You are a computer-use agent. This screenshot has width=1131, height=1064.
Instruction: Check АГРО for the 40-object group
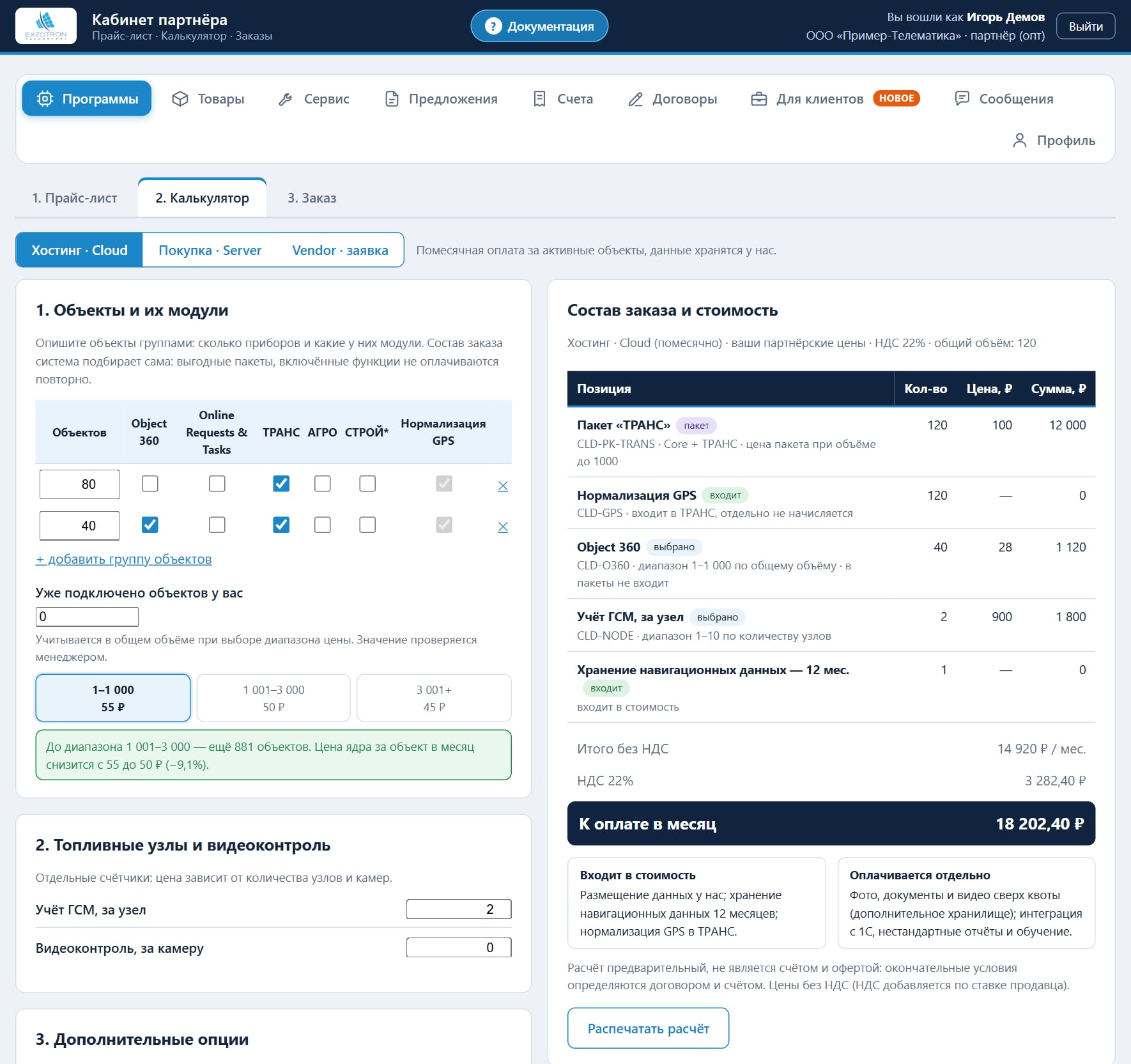323,525
